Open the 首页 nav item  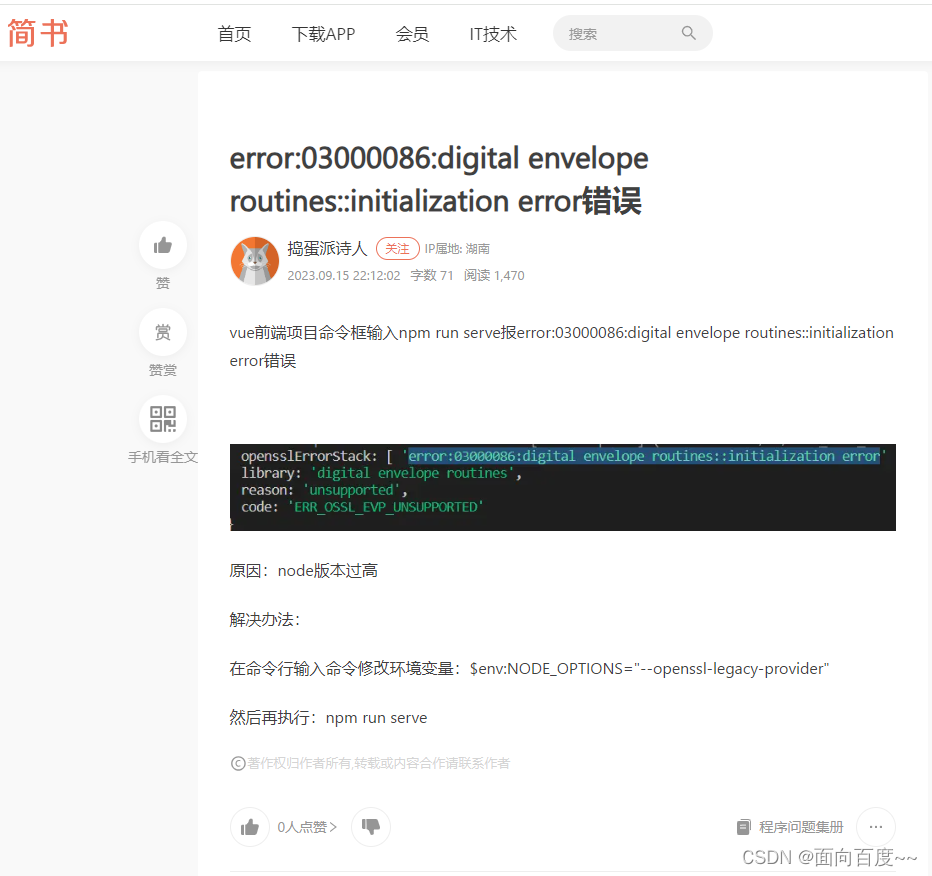tap(234, 34)
